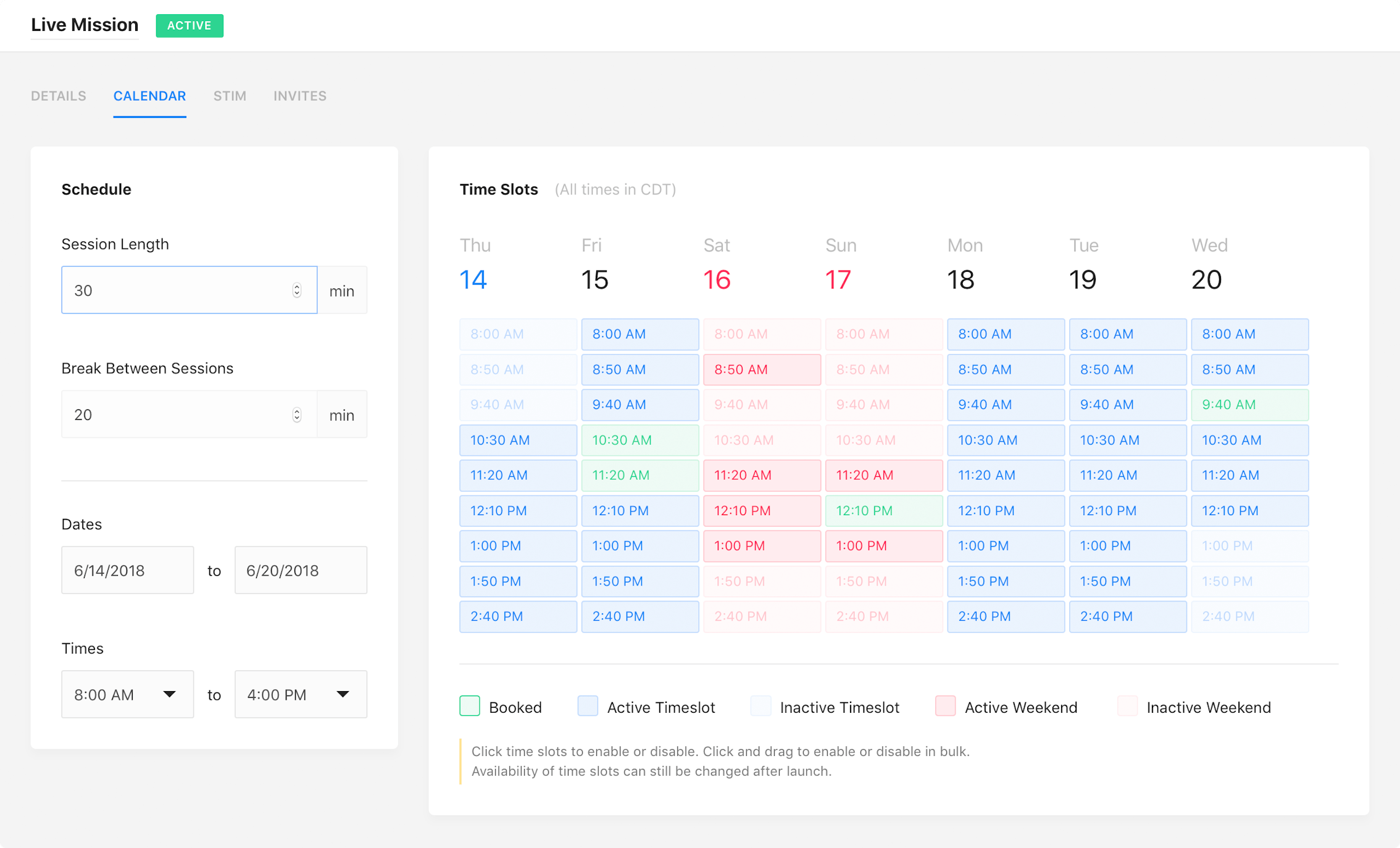Select the Thursday 14 date header
Screen dimensions: 1400x848
click(473, 280)
